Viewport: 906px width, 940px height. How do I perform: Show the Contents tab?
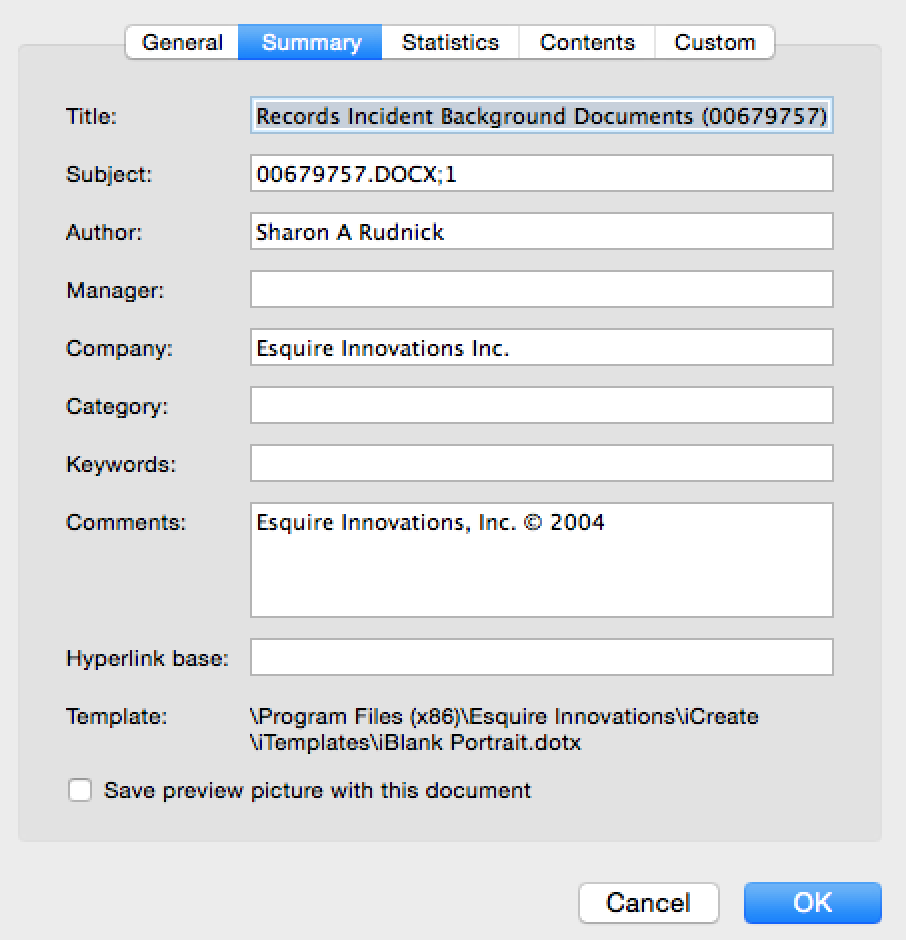(x=587, y=43)
